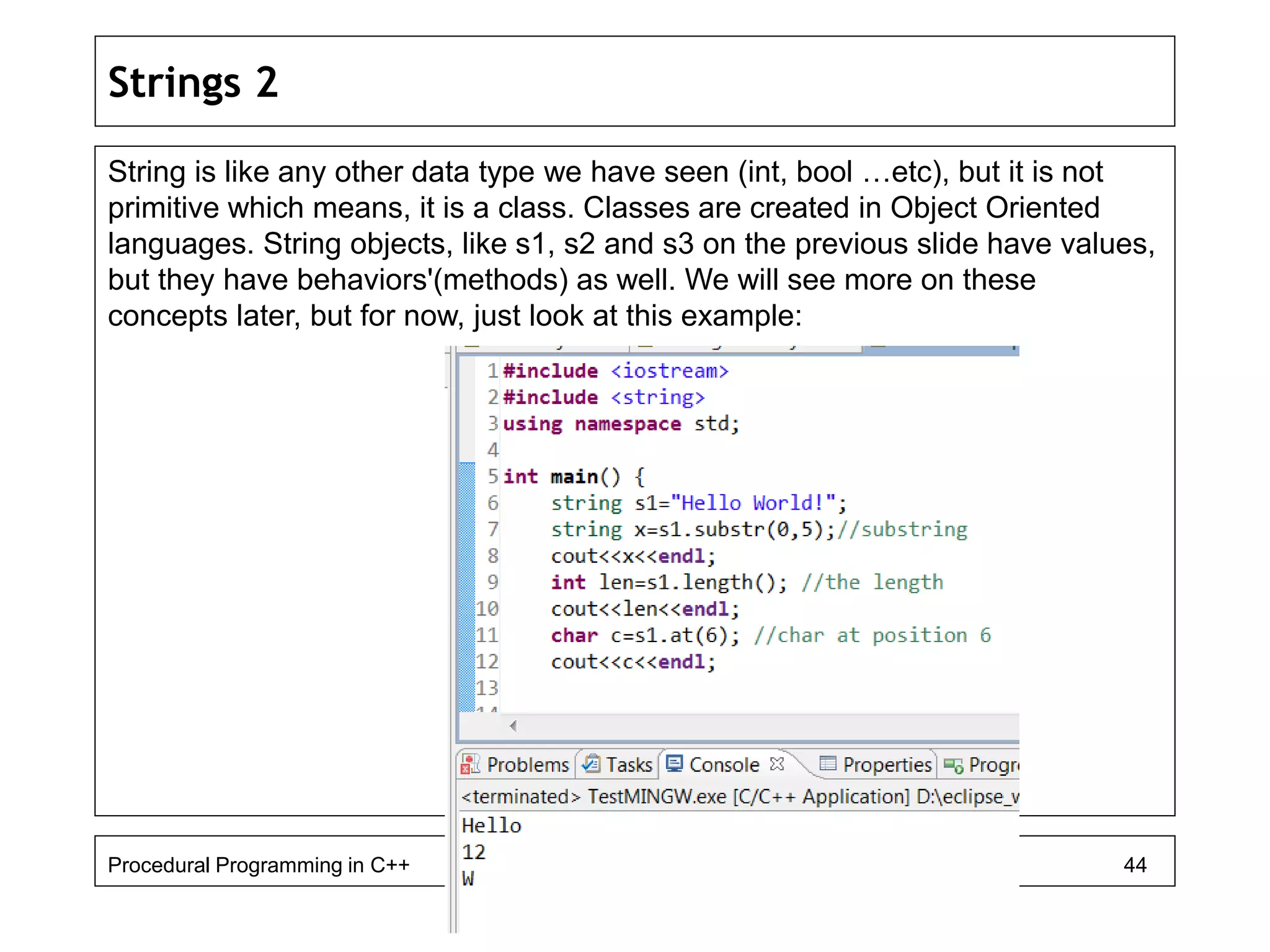The image size is (1270, 952).
Task: Click the editor's left scroll arrow
Action: [x=513, y=725]
